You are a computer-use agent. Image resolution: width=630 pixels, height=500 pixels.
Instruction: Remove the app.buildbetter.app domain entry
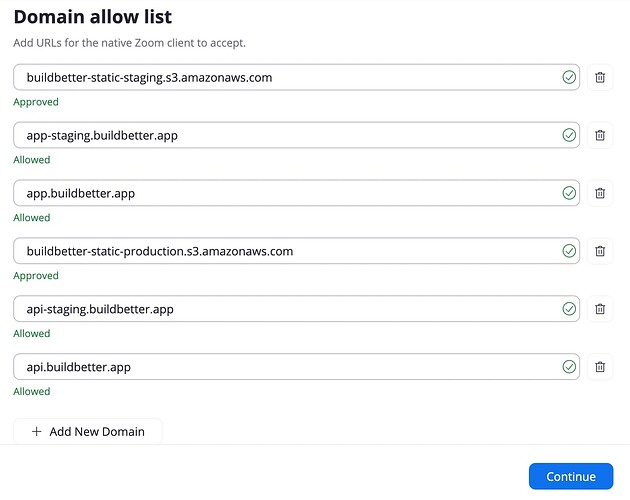[600, 193]
